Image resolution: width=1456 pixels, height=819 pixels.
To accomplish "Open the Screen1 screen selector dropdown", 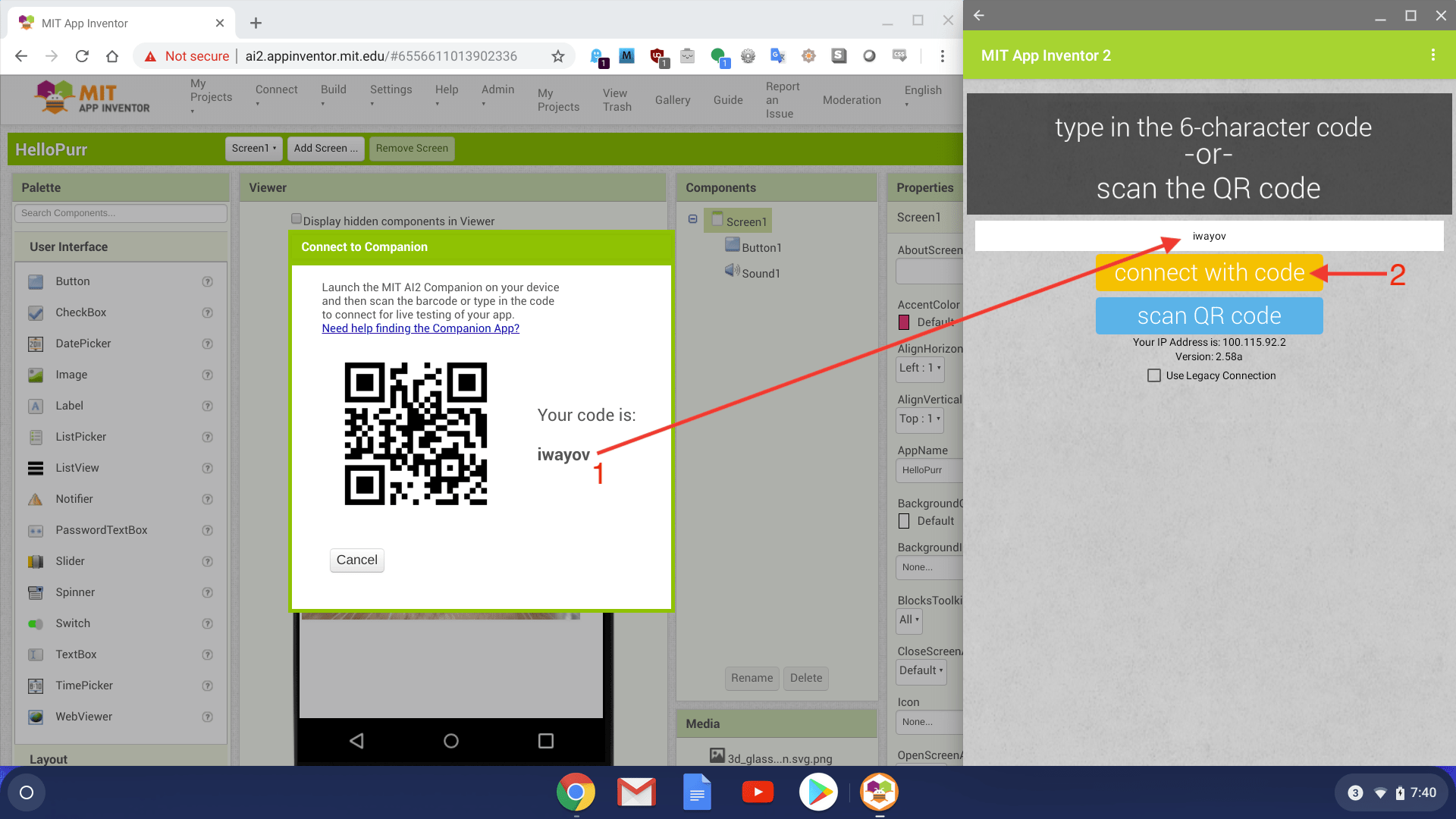I will tap(253, 149).
